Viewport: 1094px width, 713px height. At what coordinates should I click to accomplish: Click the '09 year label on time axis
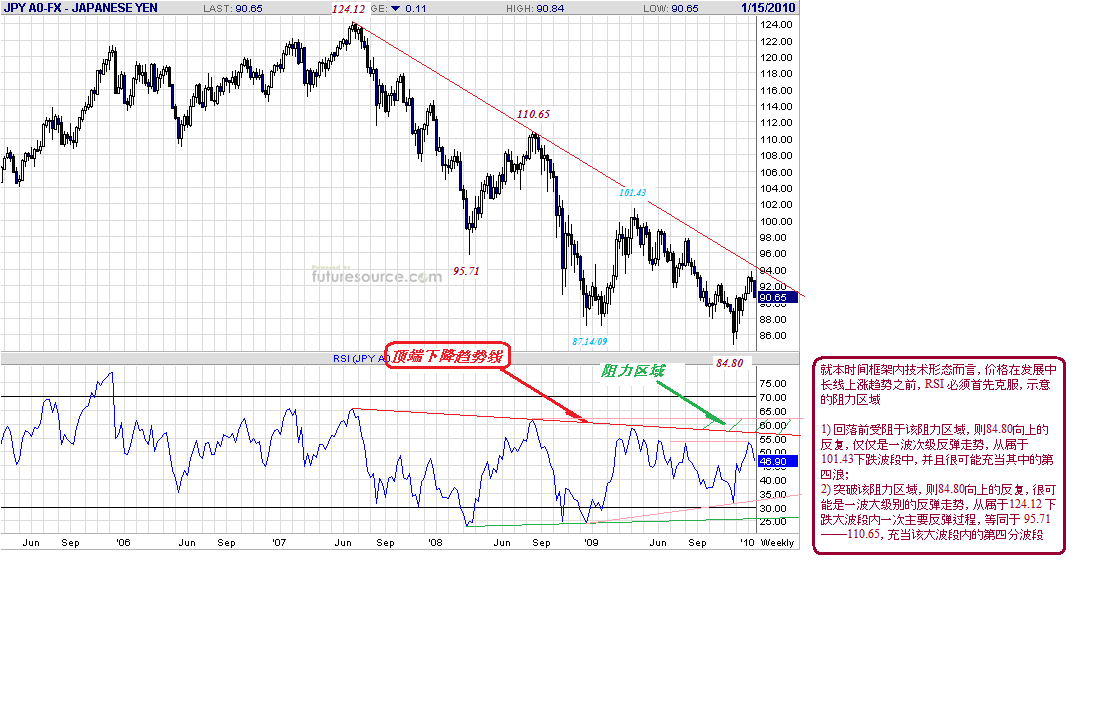click(x=591, y=542)
